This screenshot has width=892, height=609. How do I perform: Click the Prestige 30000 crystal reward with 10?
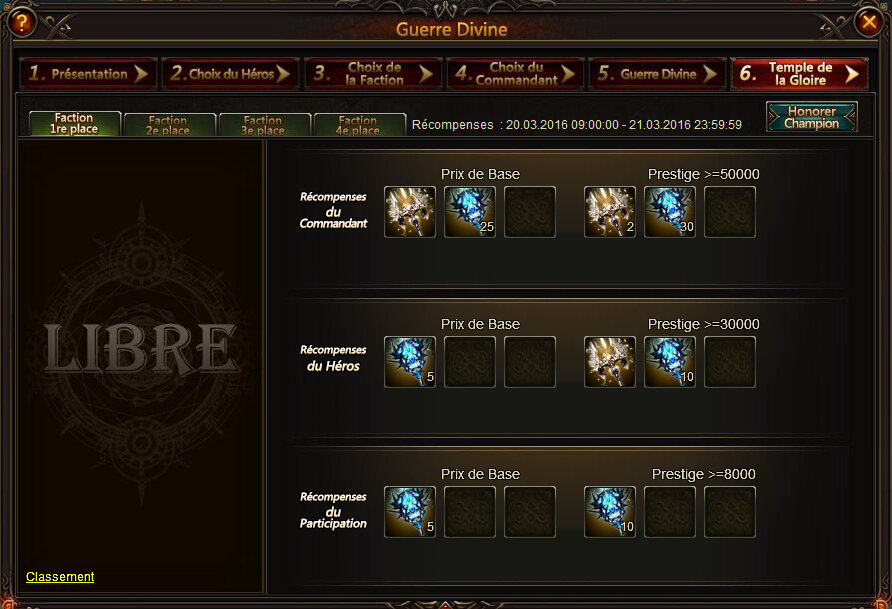[670, 362]
